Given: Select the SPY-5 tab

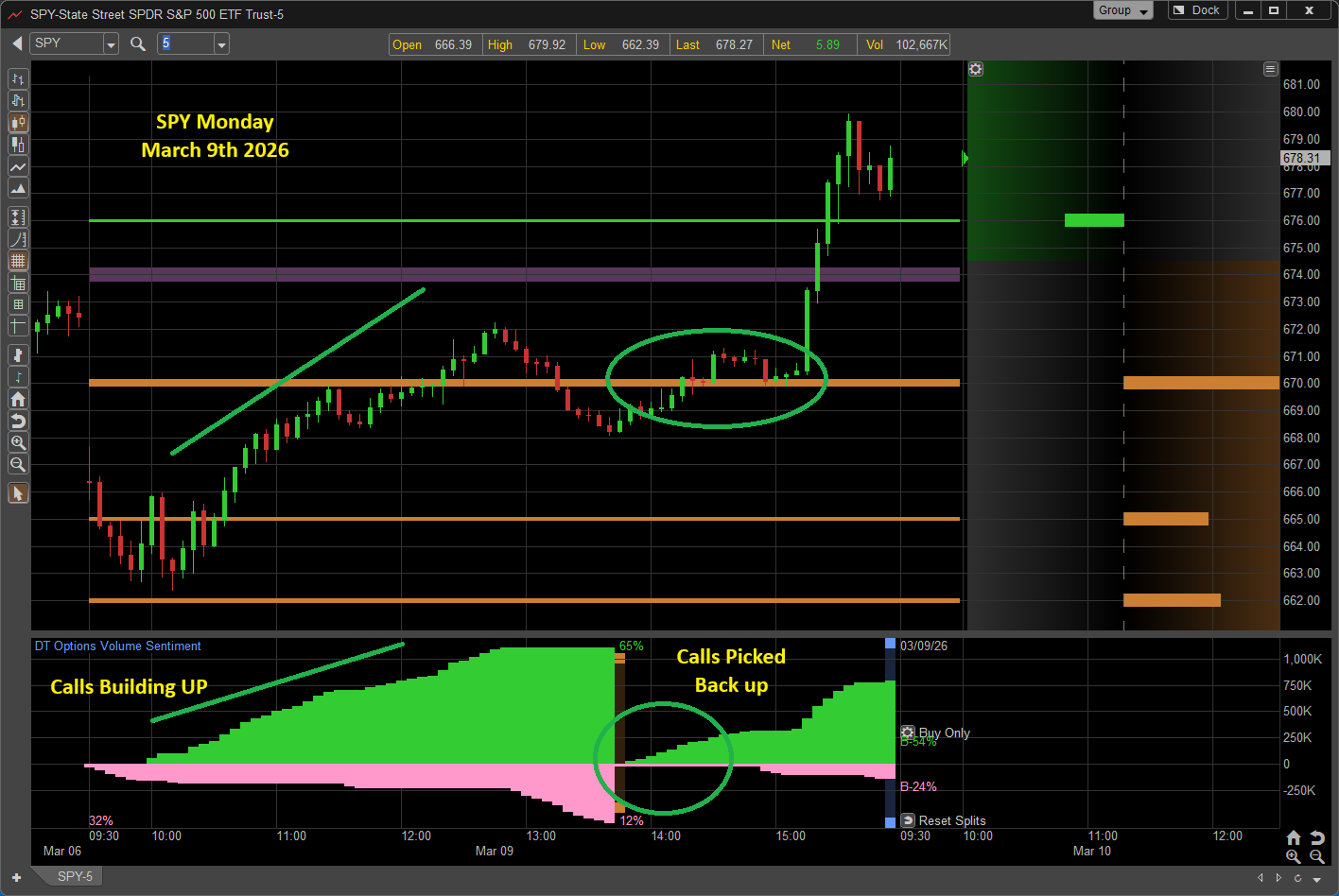Looking at the screenshot, I should click(75, 876).
